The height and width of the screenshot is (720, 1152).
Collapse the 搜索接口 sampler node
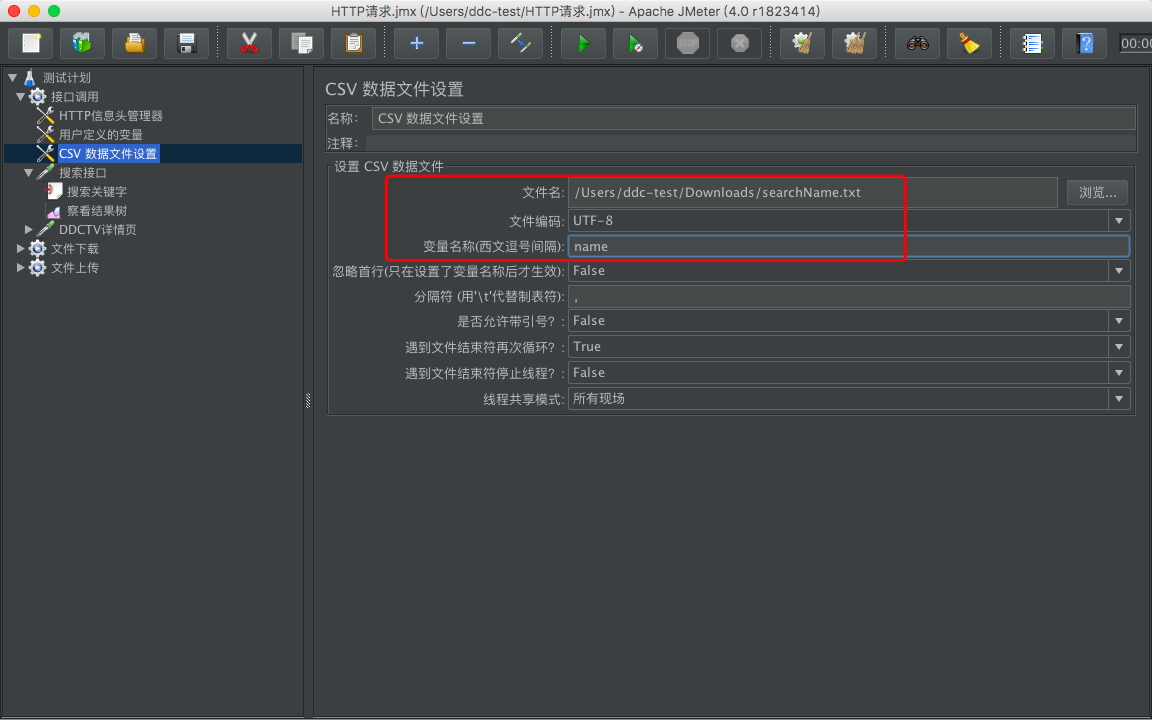29,173
